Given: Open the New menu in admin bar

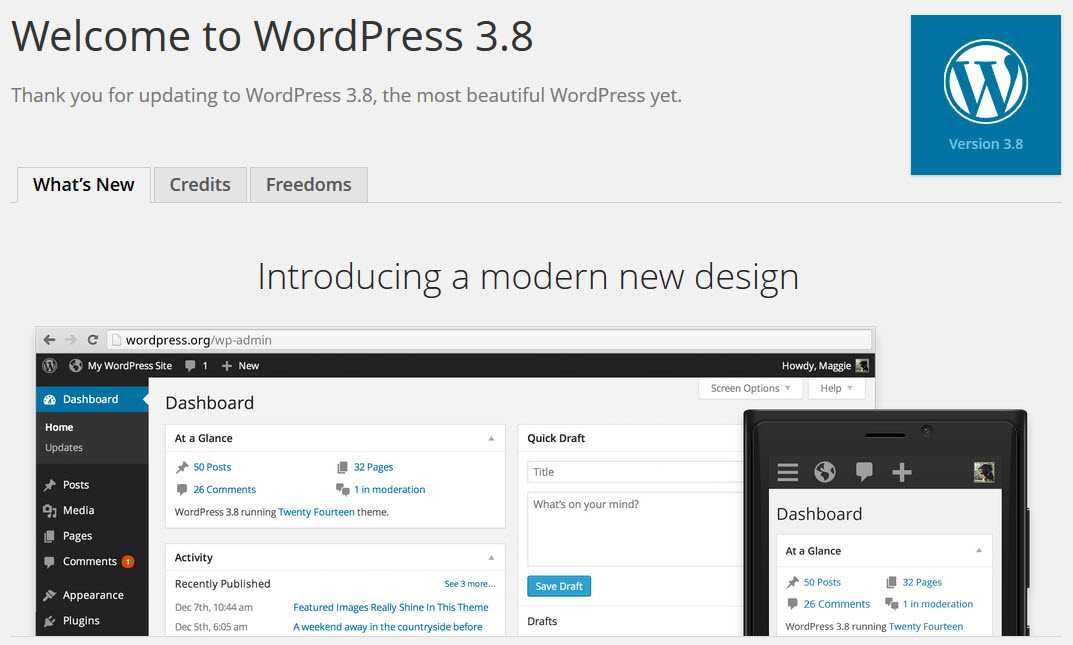Looking at the screenshot, I should coord(248,366).
